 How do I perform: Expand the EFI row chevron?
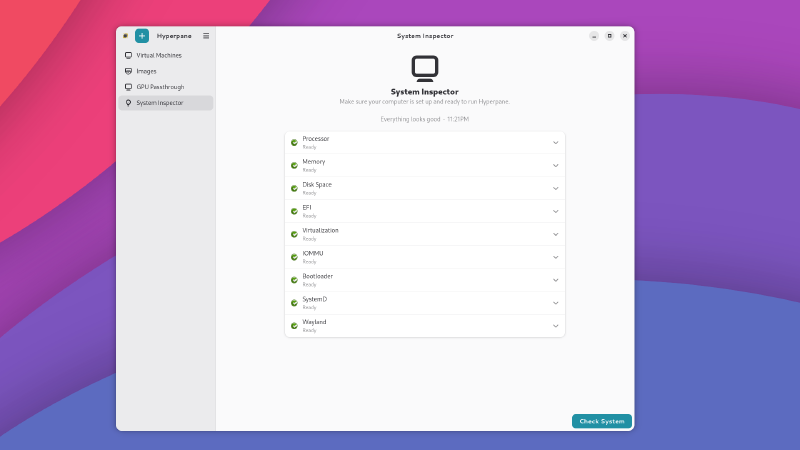(556, 211)
